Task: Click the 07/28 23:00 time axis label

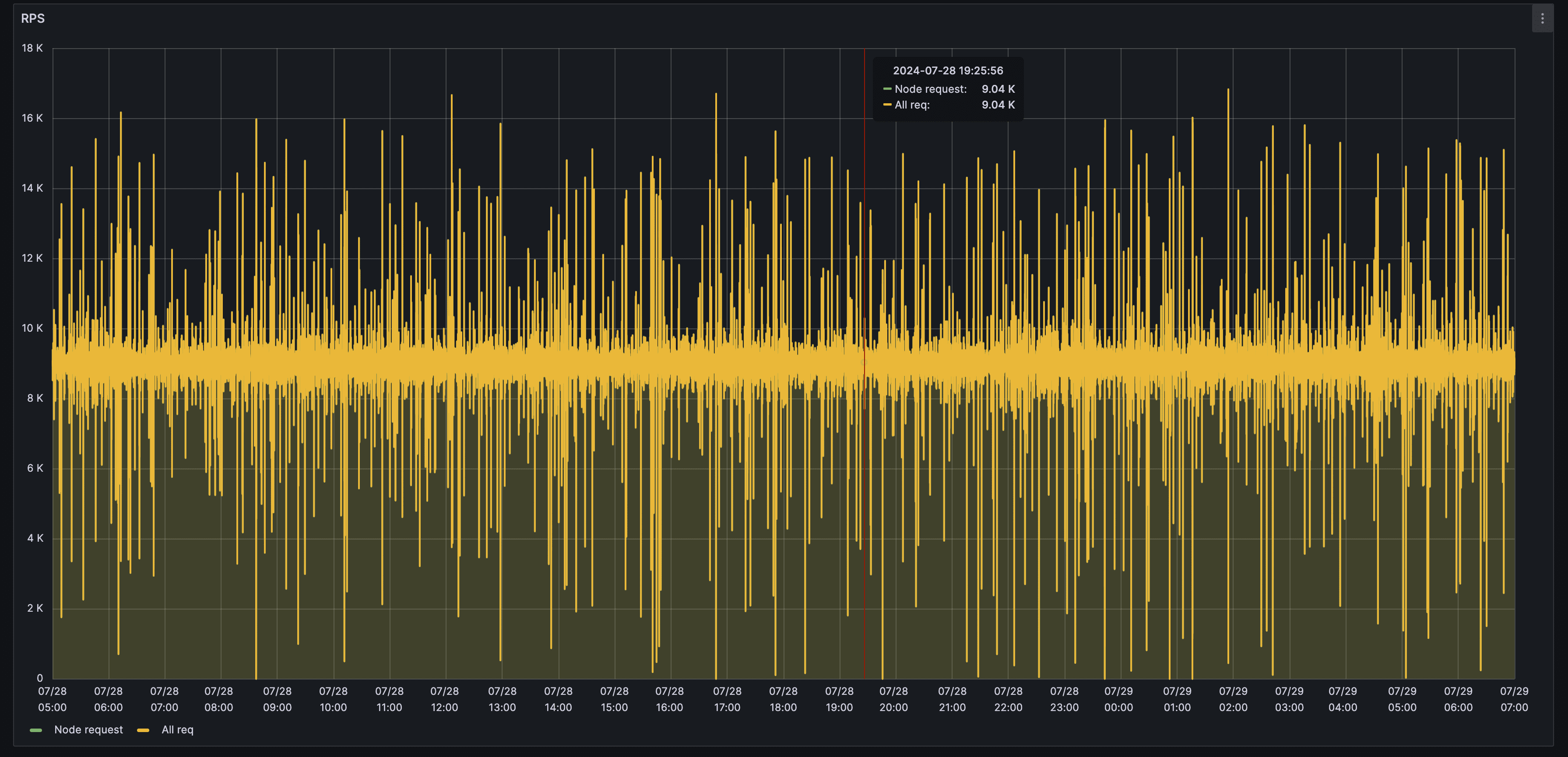Action: click(x=1065, y=699)
